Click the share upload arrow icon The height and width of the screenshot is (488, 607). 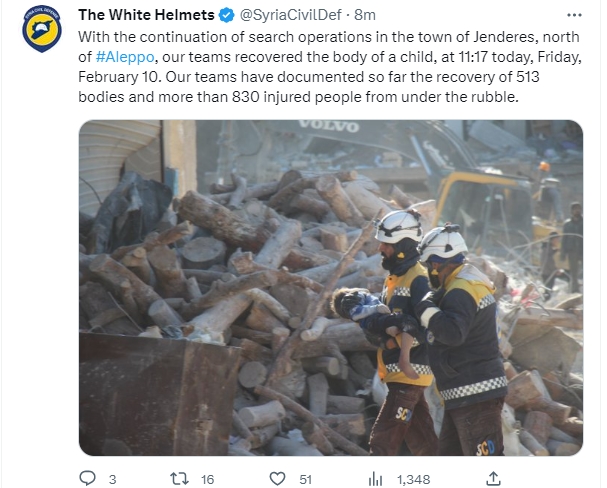pos(494,479)
